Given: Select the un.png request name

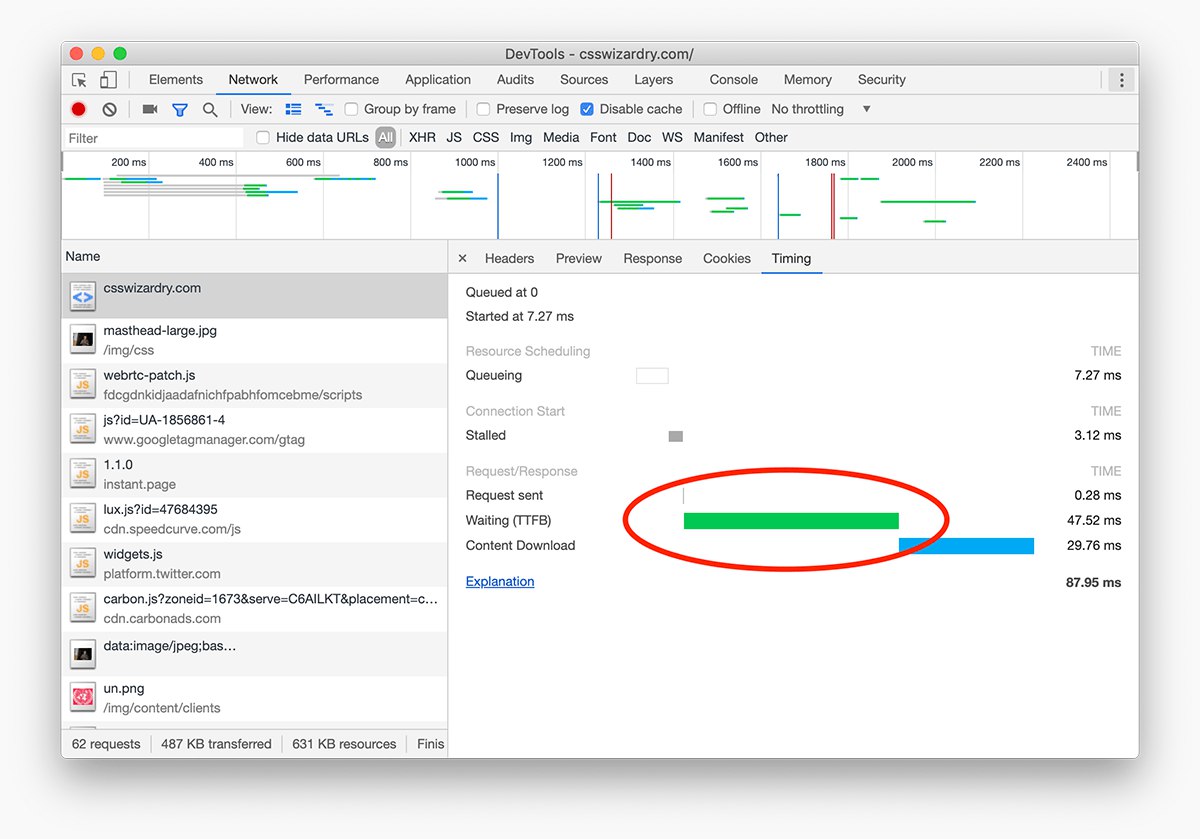Looking at the screenshot, I should [124, 689].
